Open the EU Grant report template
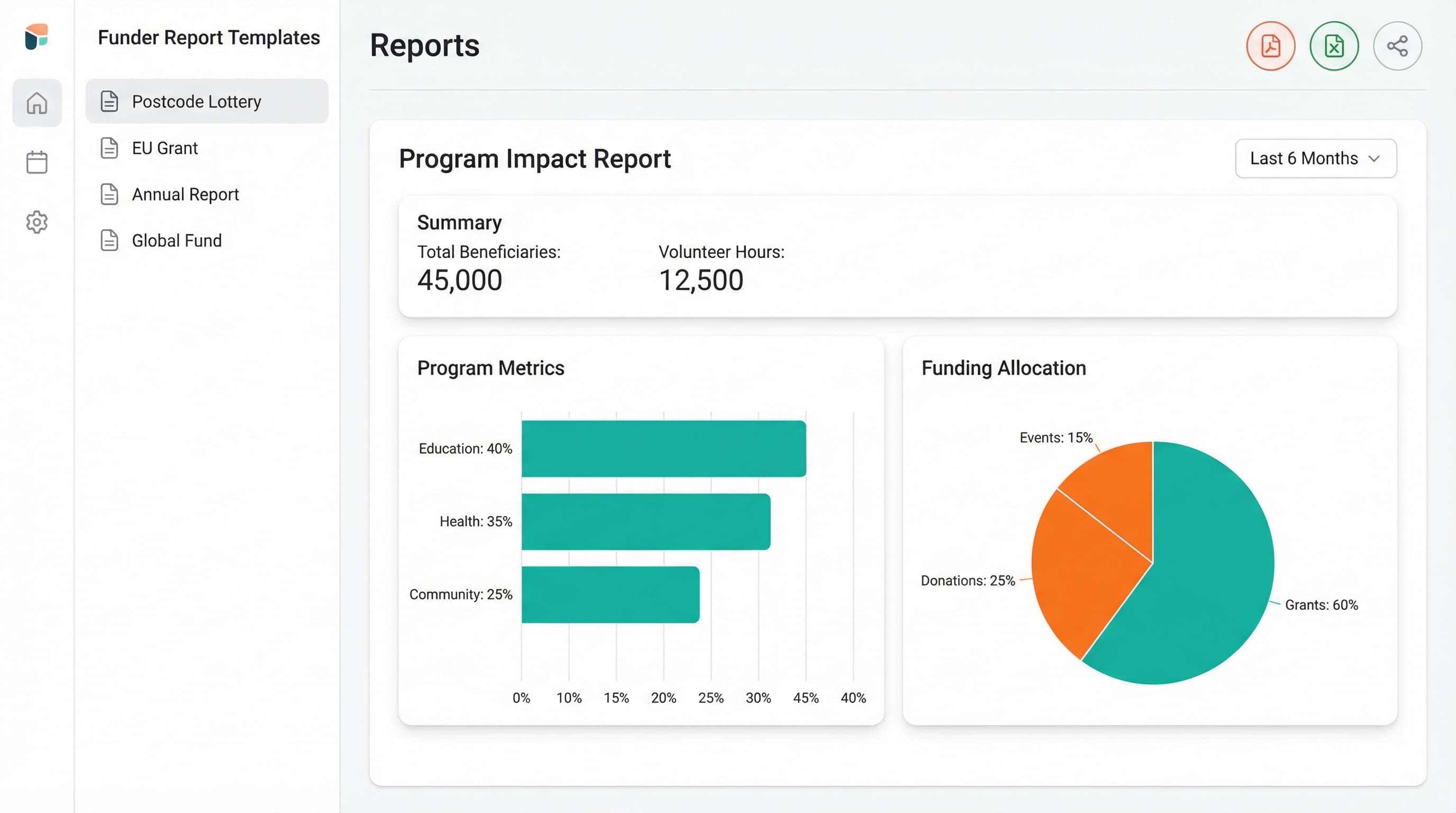The image size is (1456, 813). 165,148
